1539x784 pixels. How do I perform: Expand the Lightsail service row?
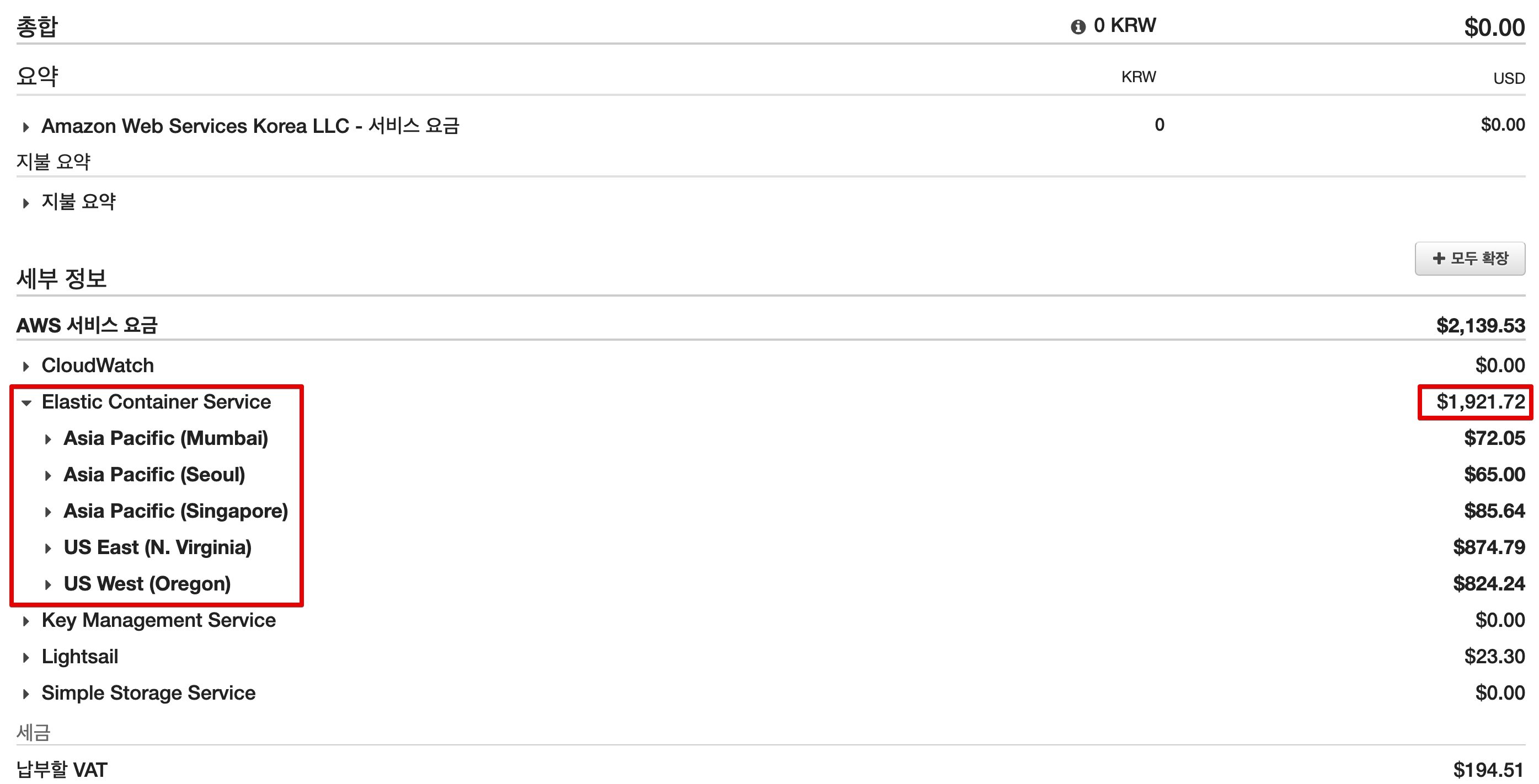pyautogui.click(x=26, y=658)
